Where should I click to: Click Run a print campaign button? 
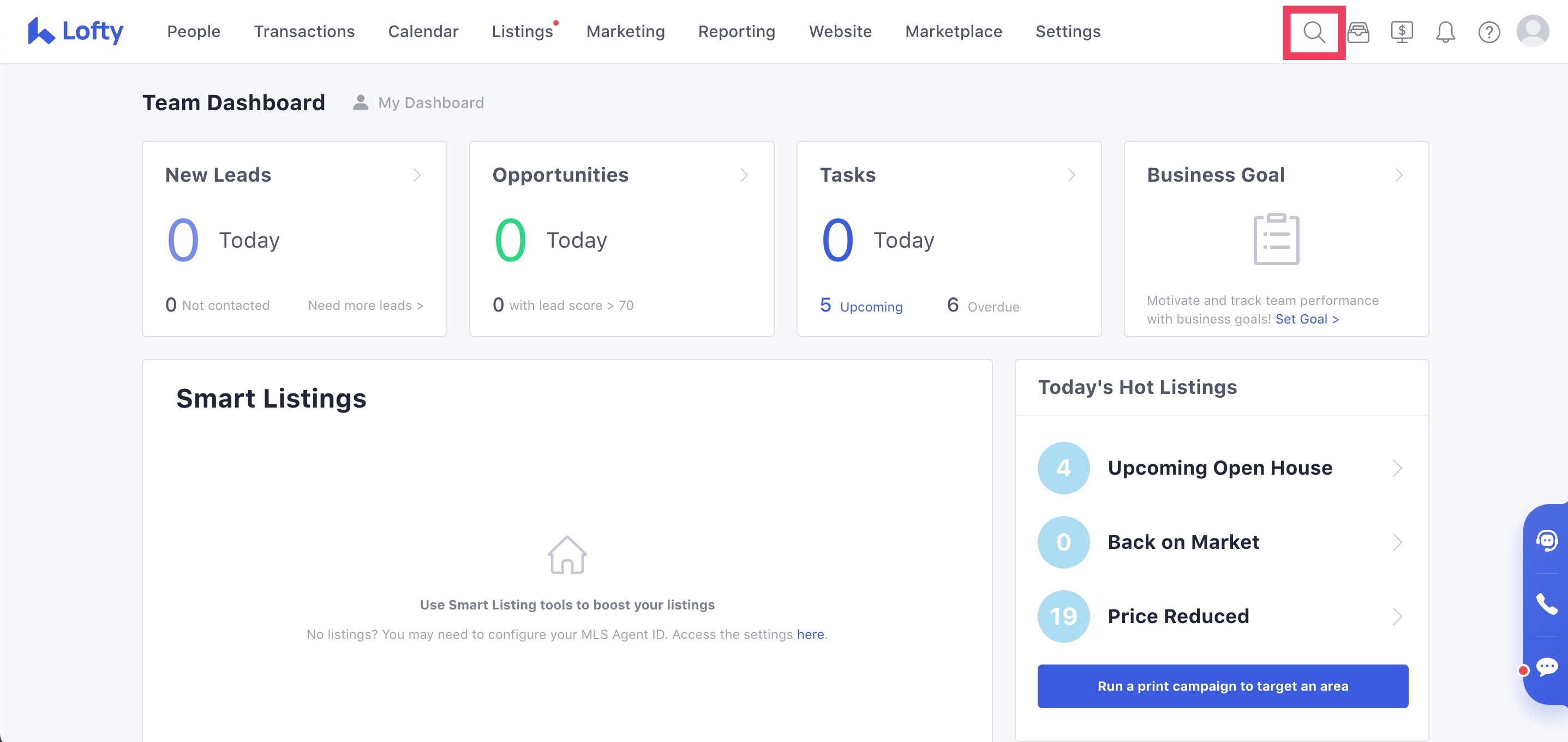pyautogui.click(x=1222, y=686)
